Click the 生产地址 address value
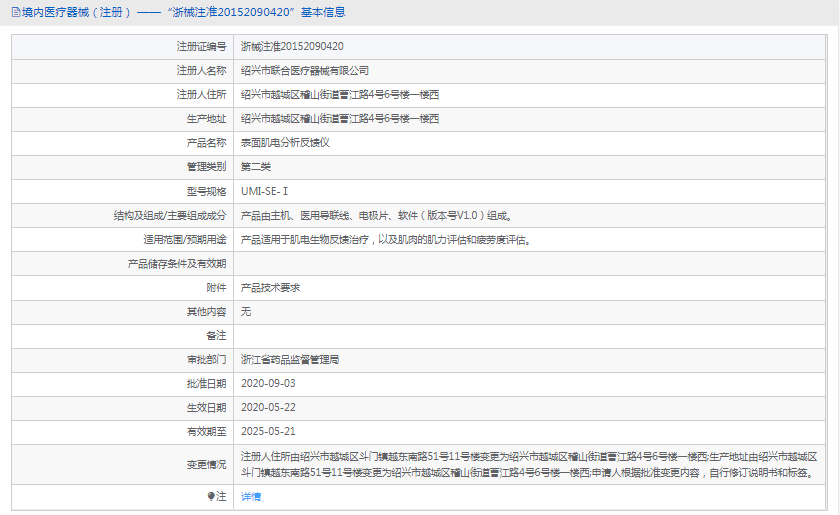Viewport: 840px width, 515px height. 340,119
